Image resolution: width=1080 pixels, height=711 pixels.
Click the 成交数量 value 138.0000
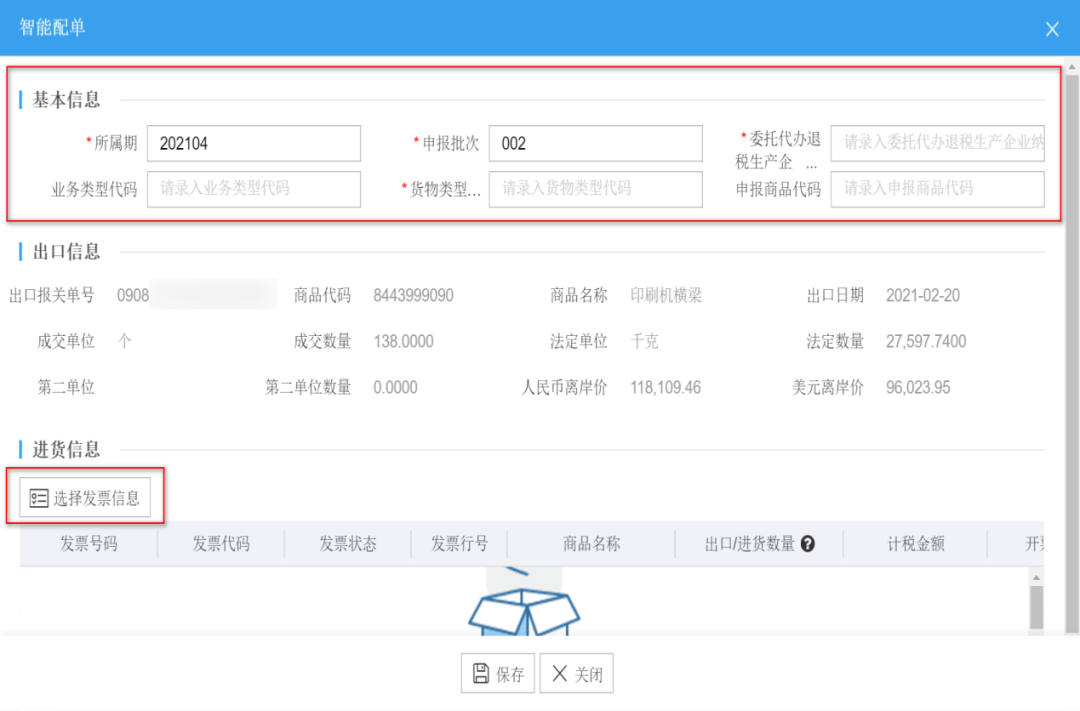click(x=404, y=341)
